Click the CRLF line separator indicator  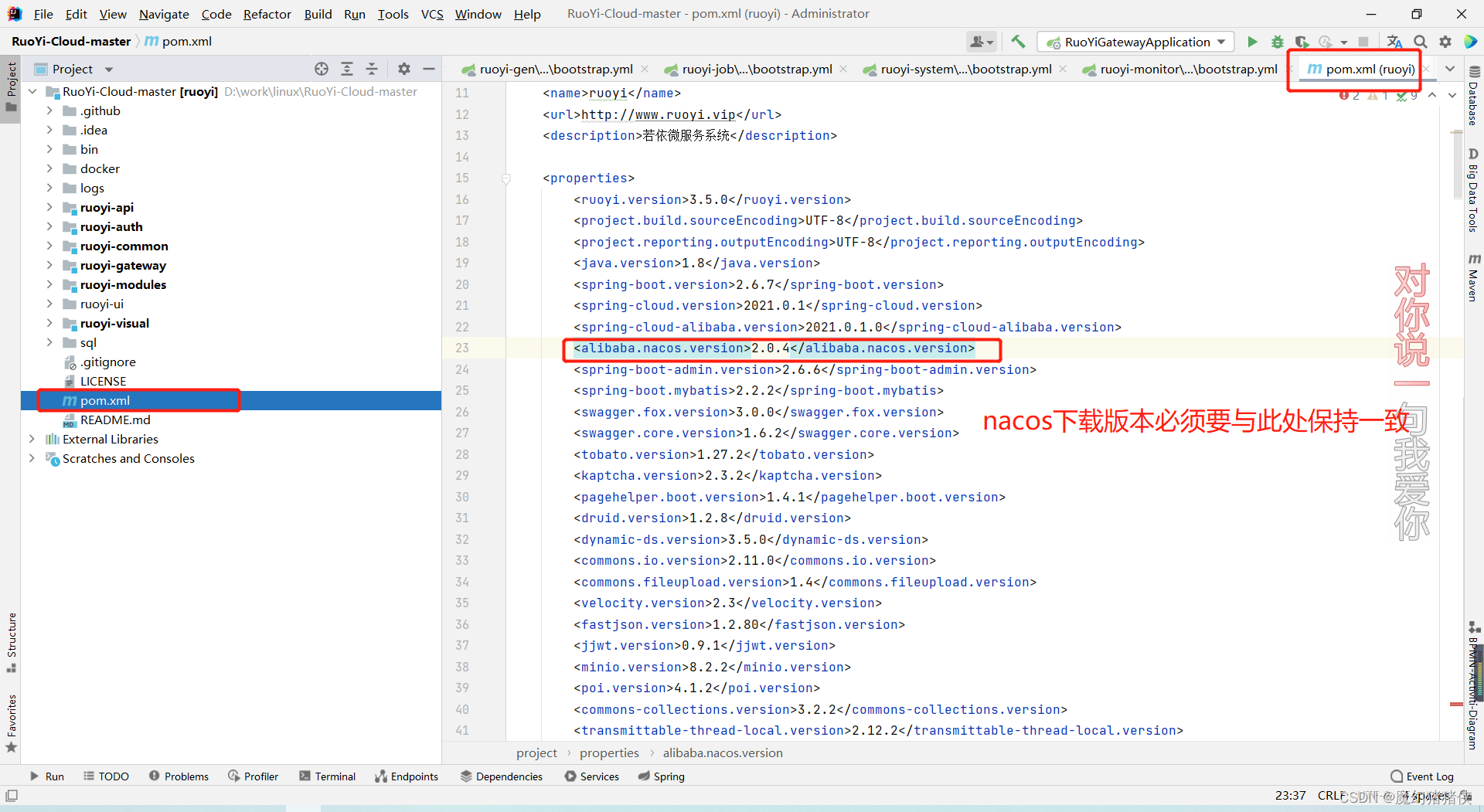pos(1332,795)
